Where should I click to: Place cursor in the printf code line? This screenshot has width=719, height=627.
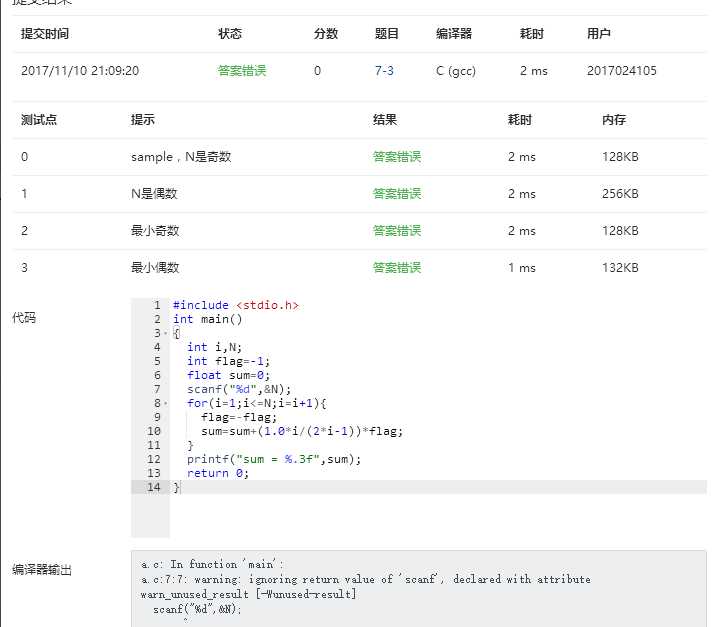point(273,459)
